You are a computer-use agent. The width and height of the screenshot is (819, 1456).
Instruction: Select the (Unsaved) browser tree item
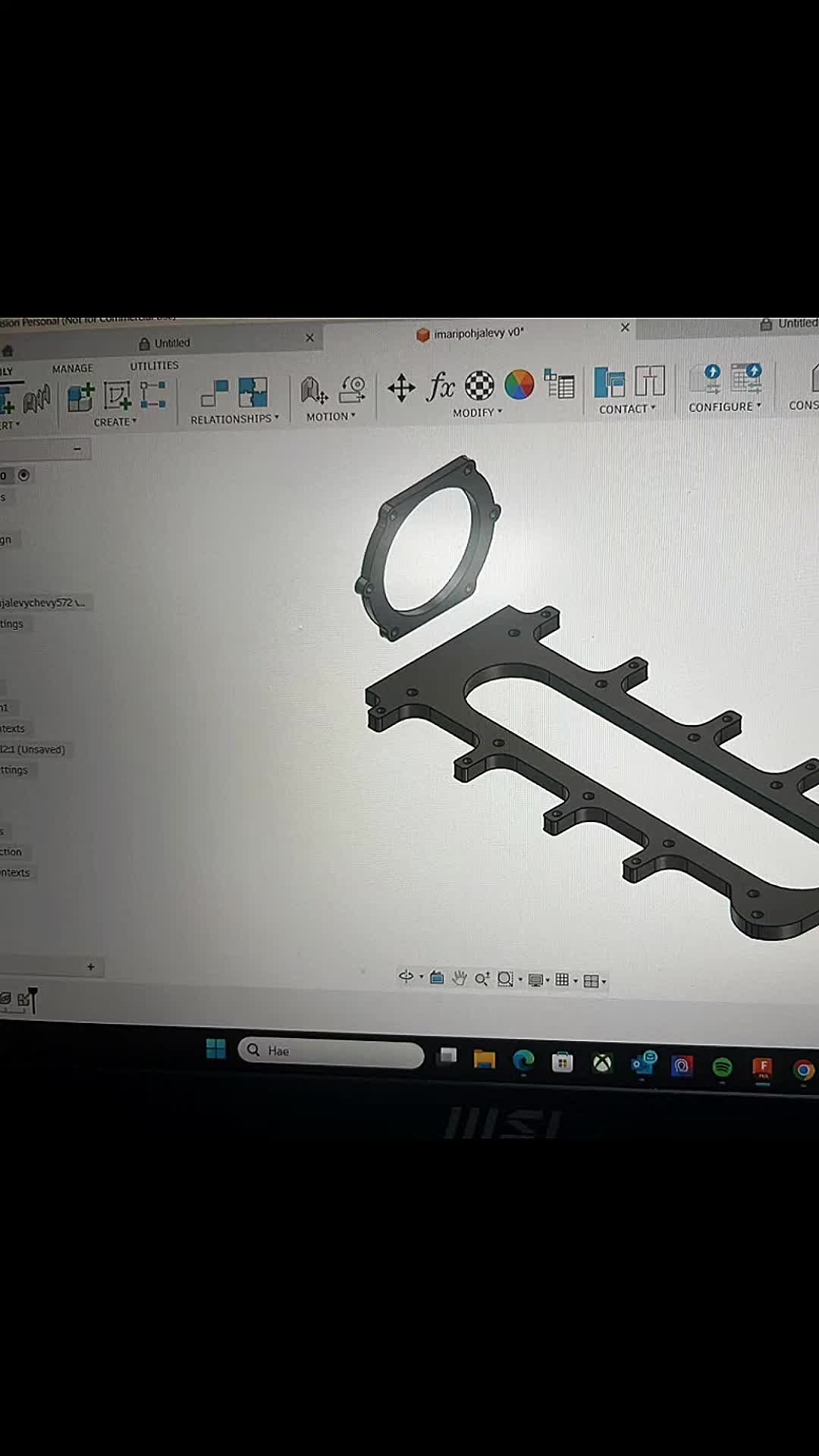click(33, 749)
